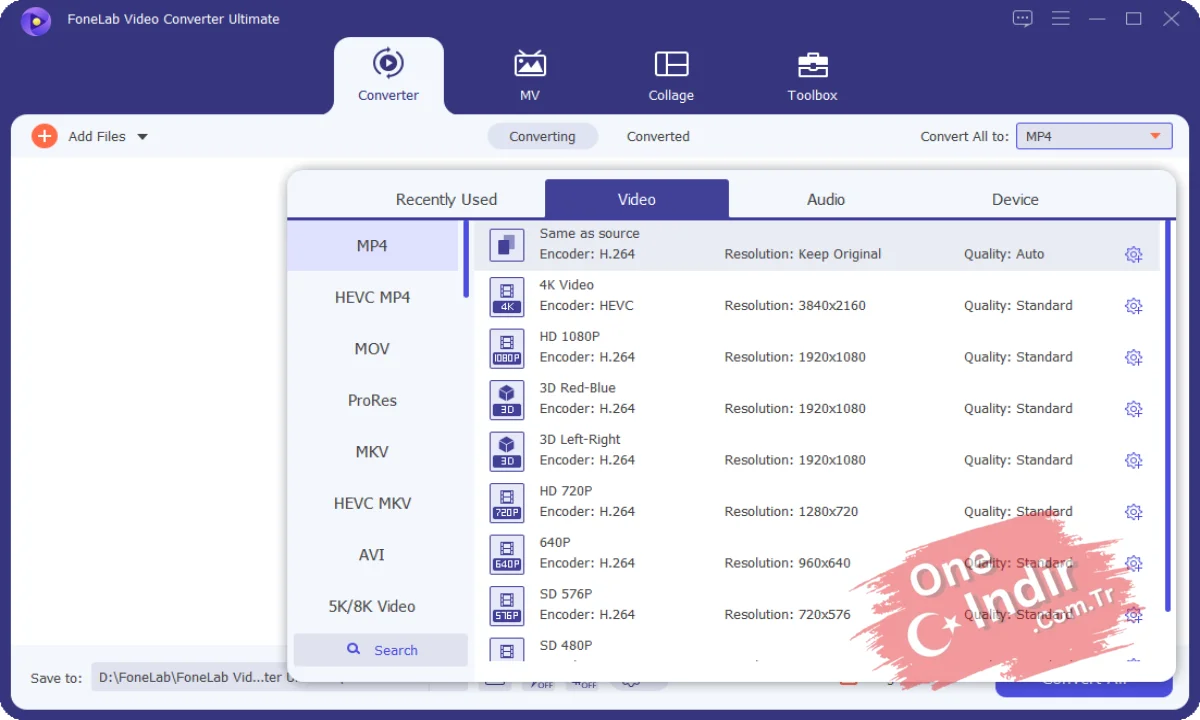
Task: Select HEVC MP4 format
Action: 372,297
